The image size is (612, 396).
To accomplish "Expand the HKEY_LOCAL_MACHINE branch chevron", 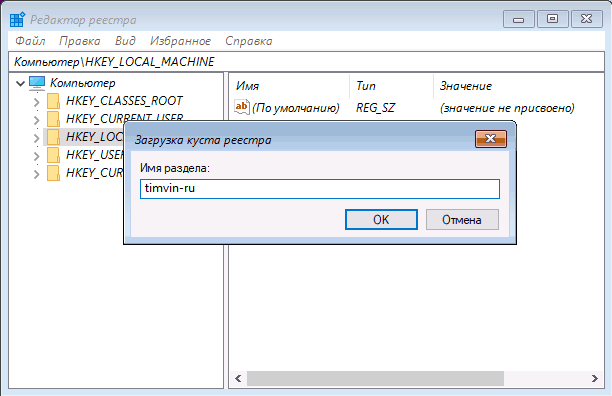I will click(x=36, y=138).
